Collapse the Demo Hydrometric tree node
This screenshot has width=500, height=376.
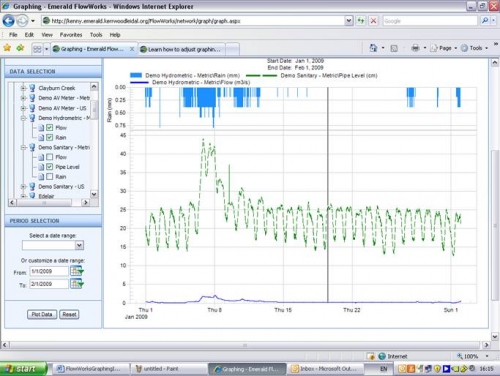tap(23, 118)
